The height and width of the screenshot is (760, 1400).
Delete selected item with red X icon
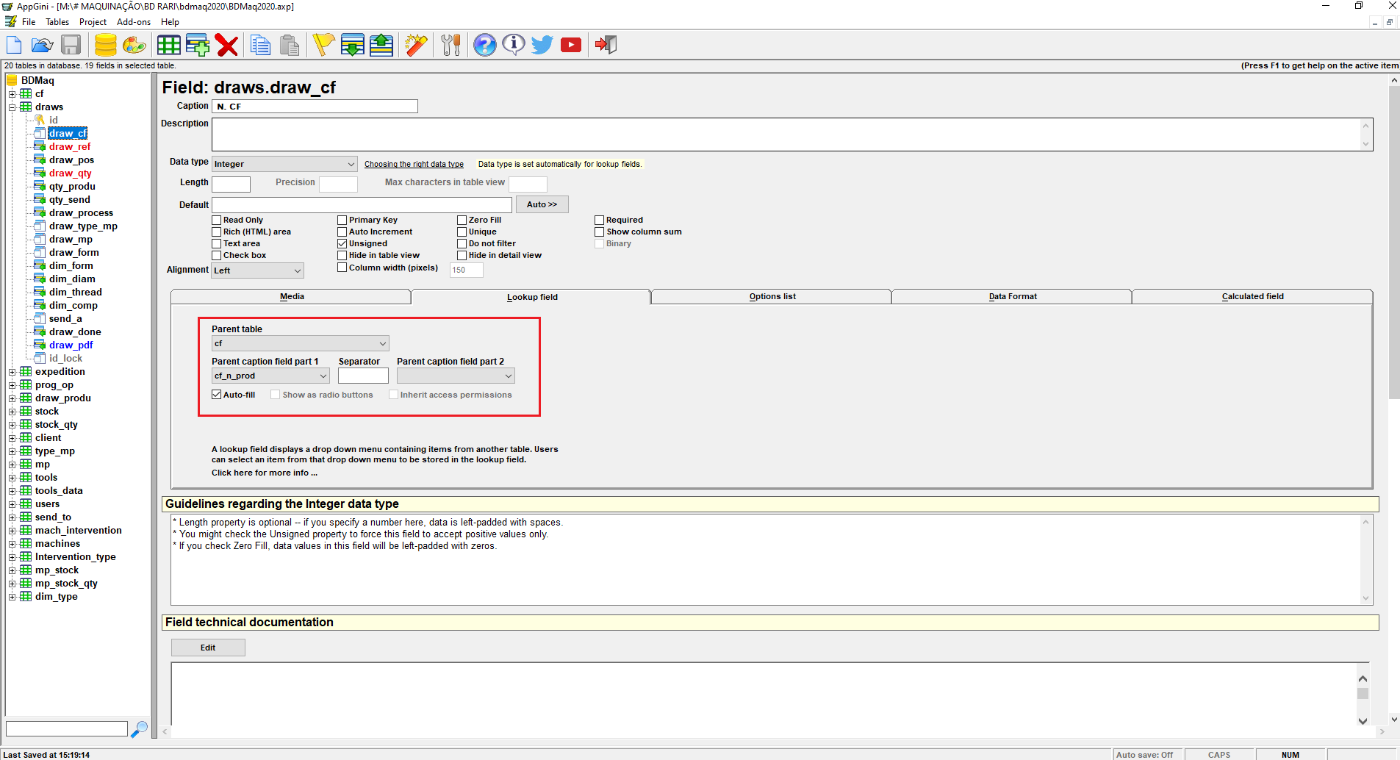coord(227,44)
